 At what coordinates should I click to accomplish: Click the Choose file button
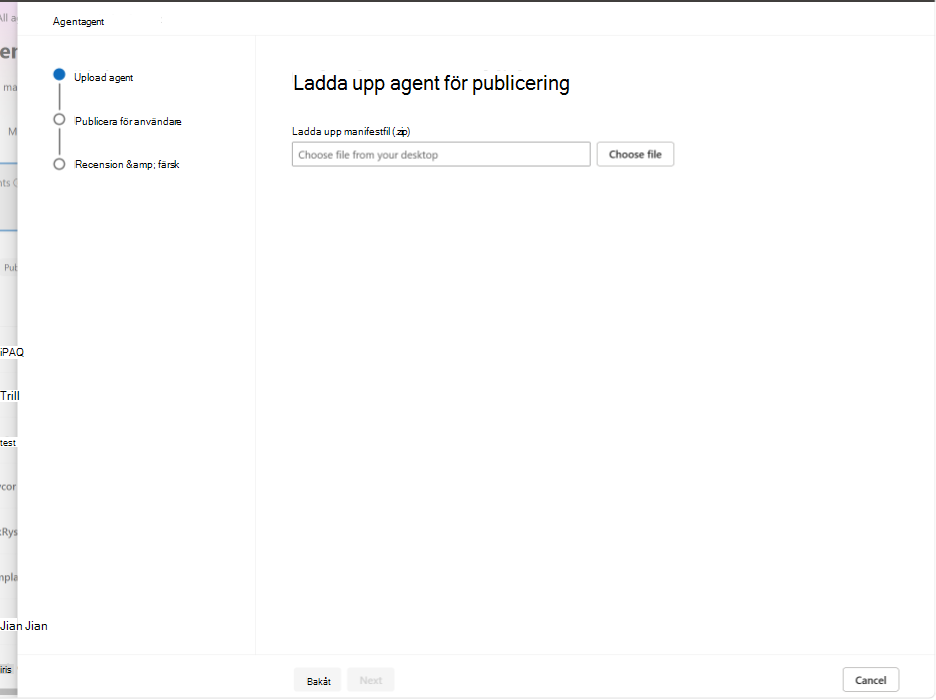[635, 155]
